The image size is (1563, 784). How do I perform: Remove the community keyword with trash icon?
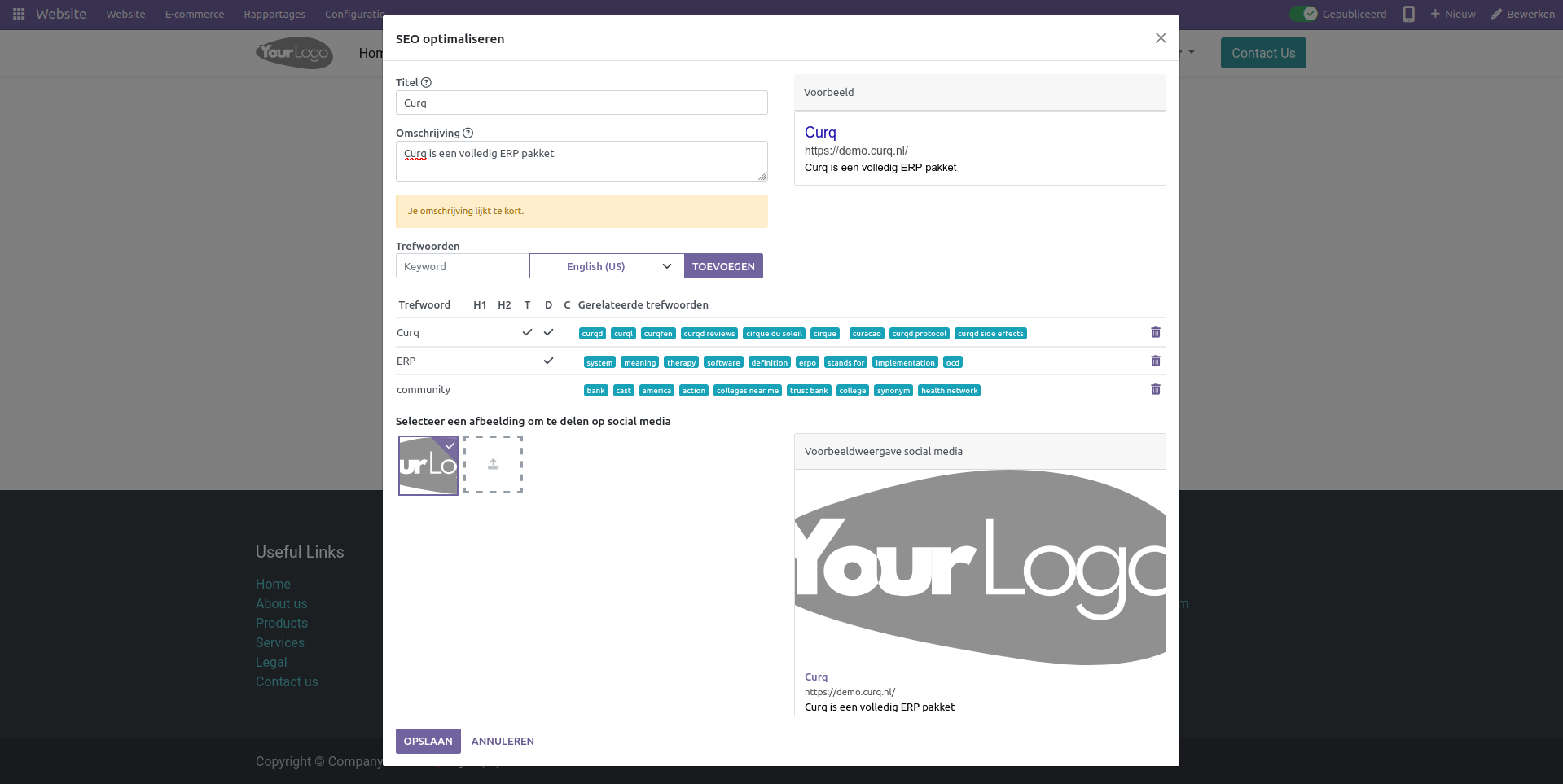[x=1155, y=389]
